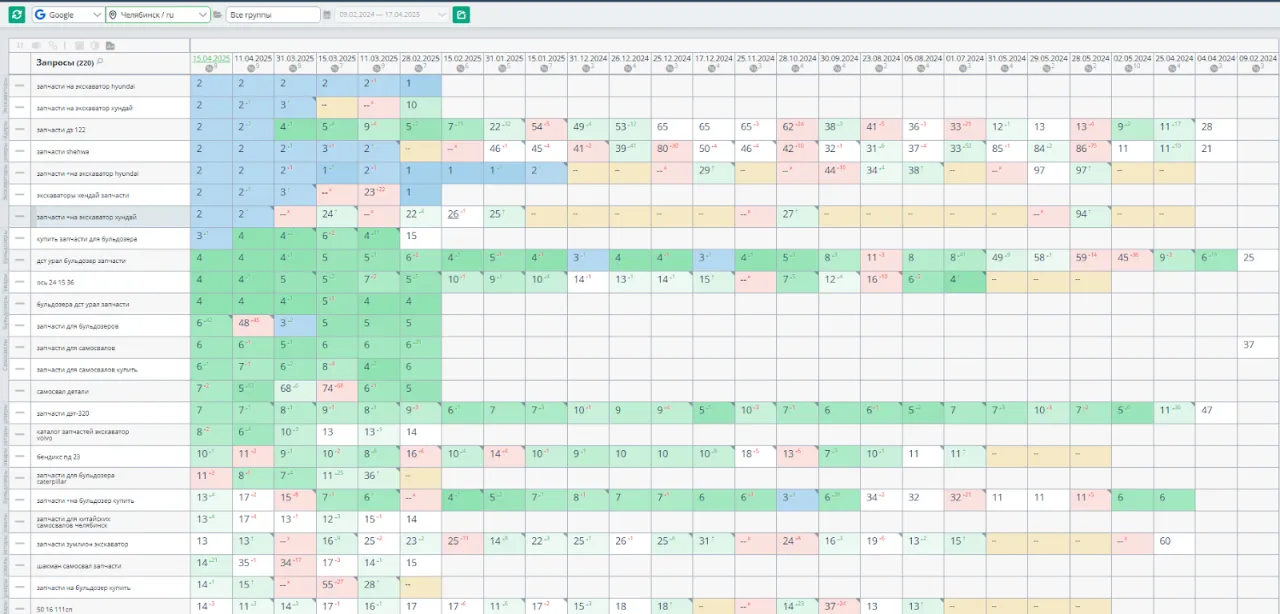The width and height of the screenshot is (1280, 614).
Task: Toggle row marker for запчасти дз 122
Action: [19, 129]
